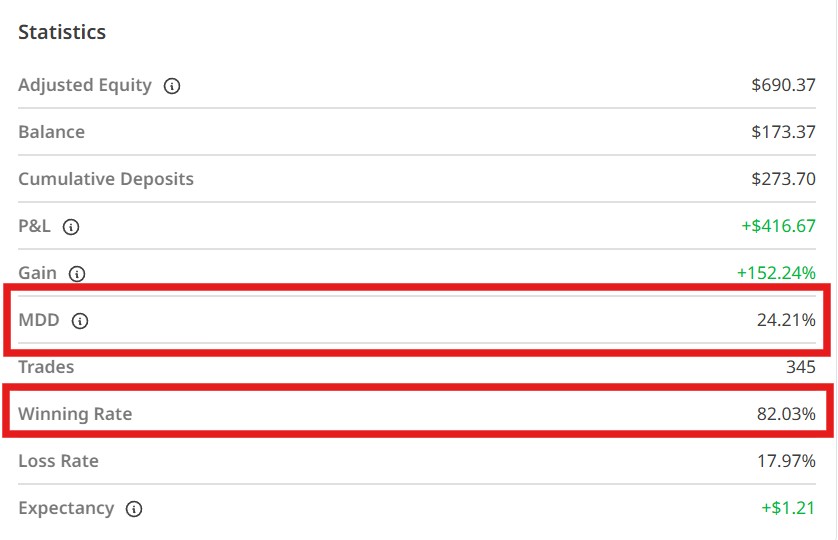Screen dimensions: 838x540
Task: Click the Balance label
Action: (x=51, y=132)
